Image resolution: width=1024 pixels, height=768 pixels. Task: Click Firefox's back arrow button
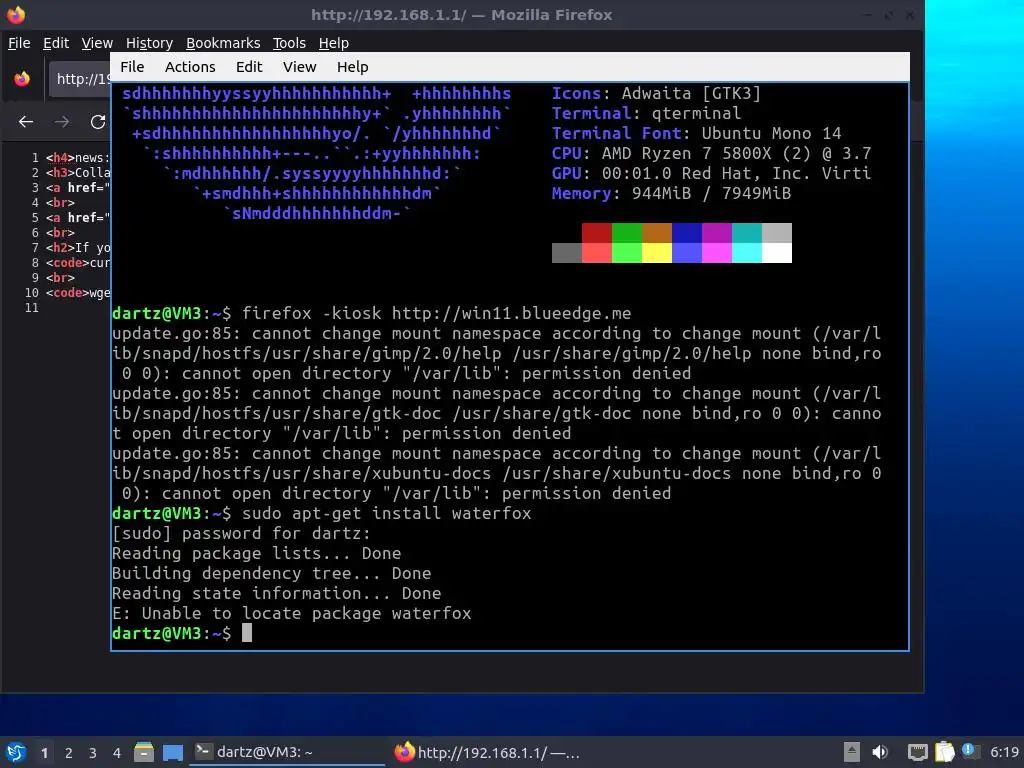26,122
